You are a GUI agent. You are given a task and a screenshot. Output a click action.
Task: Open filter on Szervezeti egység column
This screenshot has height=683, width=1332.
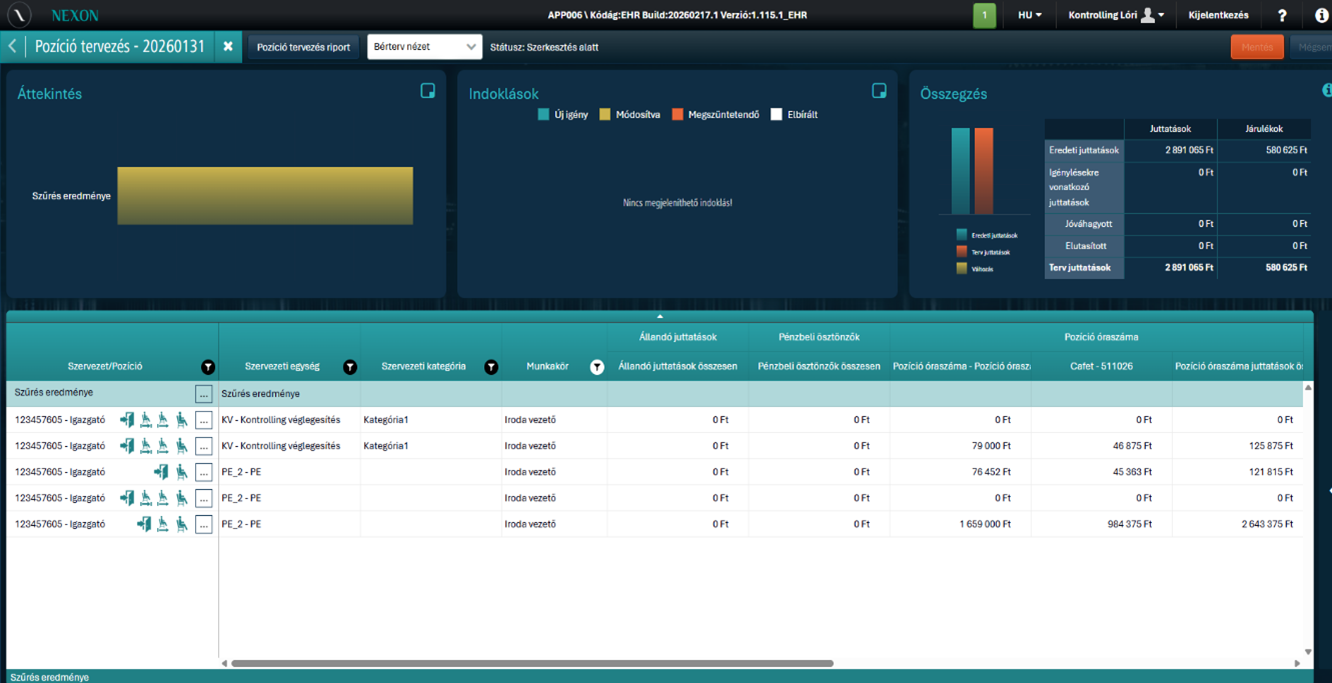tap(350, 367)
